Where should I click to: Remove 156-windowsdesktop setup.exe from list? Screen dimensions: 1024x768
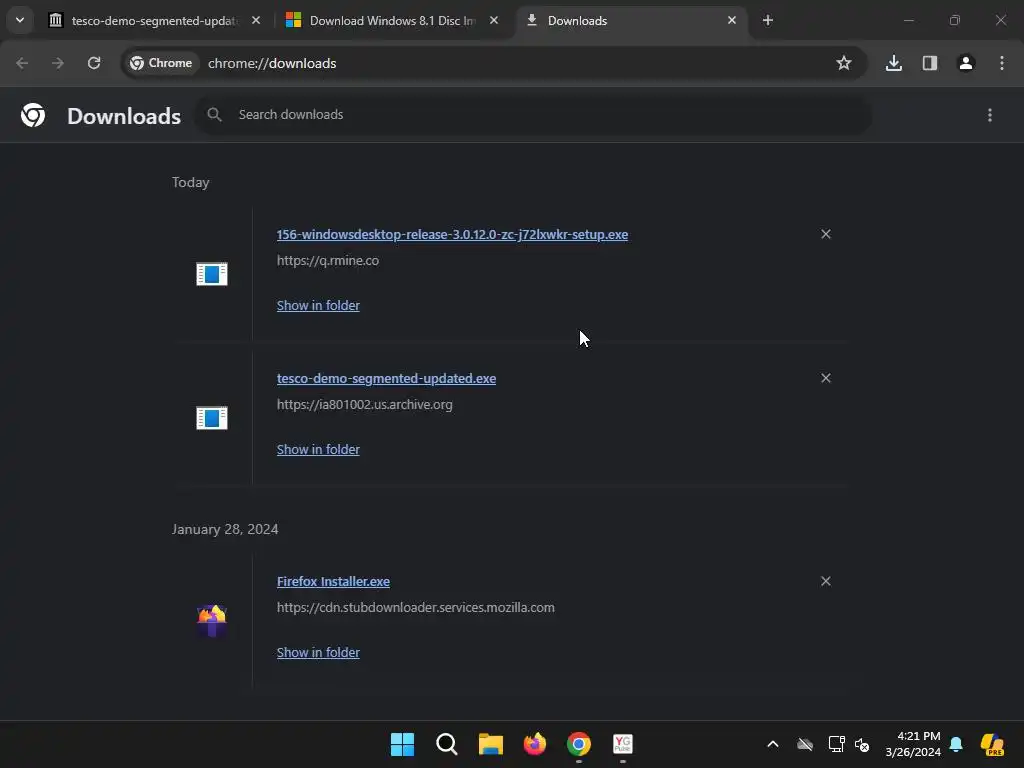pos(825,234)
